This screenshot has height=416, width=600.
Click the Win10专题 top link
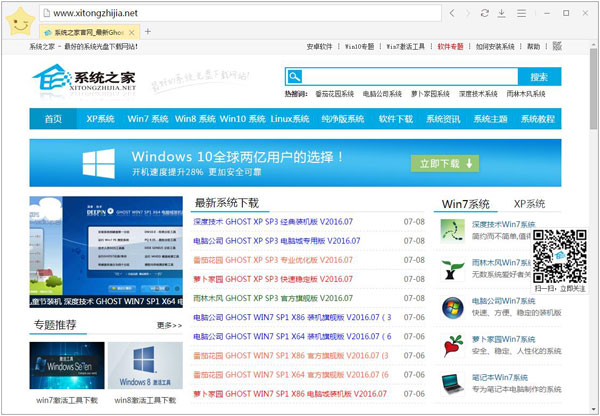click(359, 46)
